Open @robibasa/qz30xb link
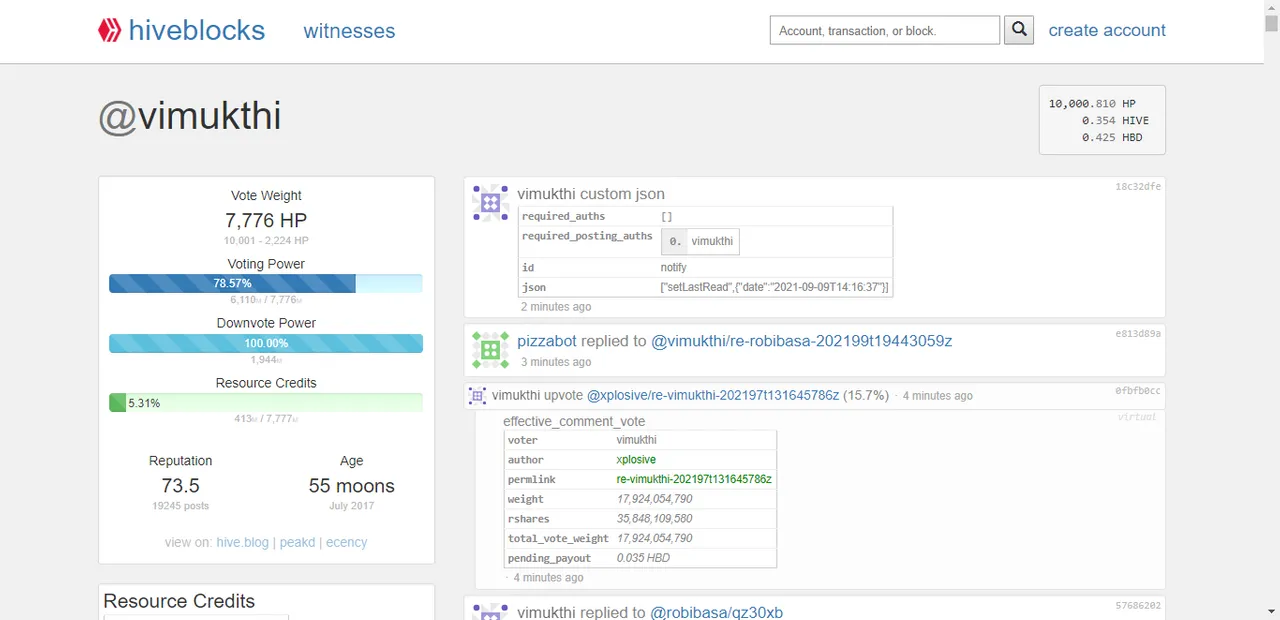 717,612
